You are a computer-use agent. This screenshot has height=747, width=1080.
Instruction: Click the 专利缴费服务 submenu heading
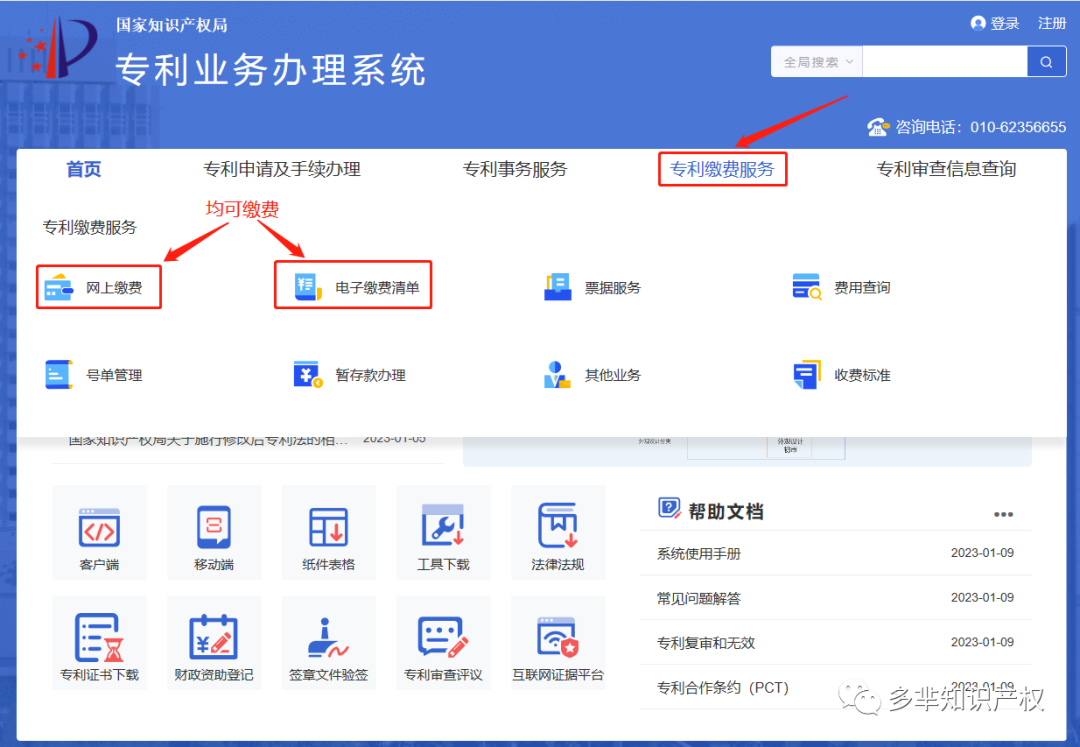click(90, 227)
